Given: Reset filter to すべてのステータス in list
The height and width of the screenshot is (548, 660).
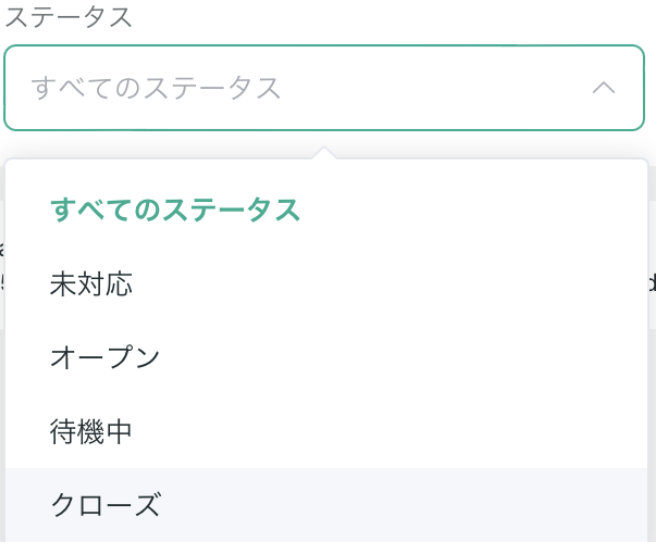Looking at the screenshot, I should point(175,211).
